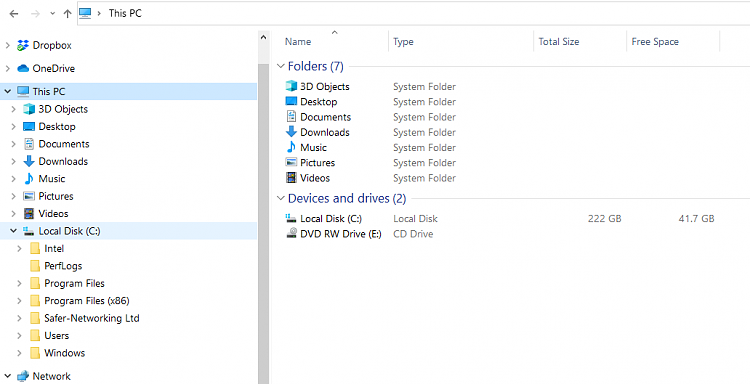Click CD Drive type text
This screenshot has width=750, height=384.
pos(413,234)
